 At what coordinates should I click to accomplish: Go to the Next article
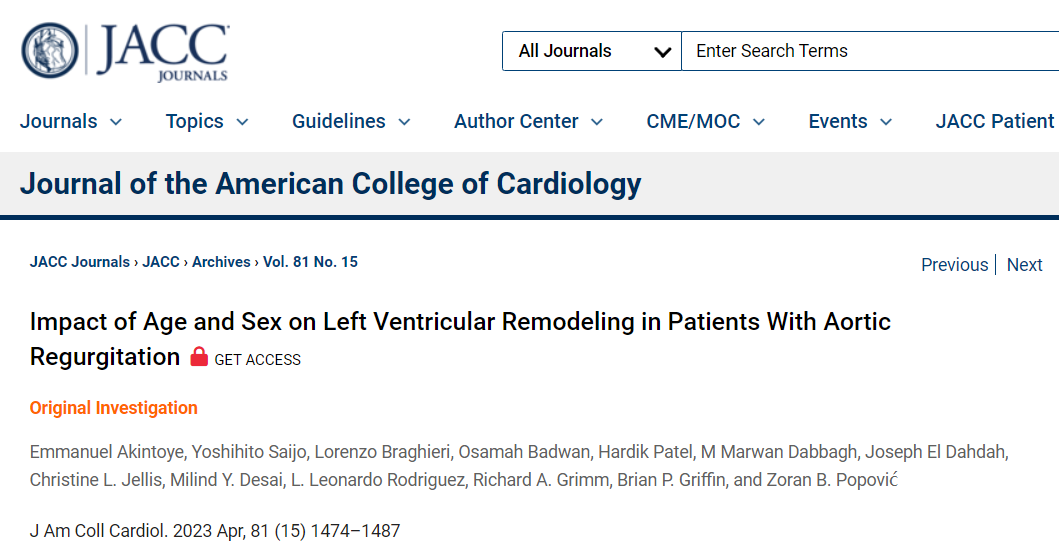click(x=1025, y=265)
